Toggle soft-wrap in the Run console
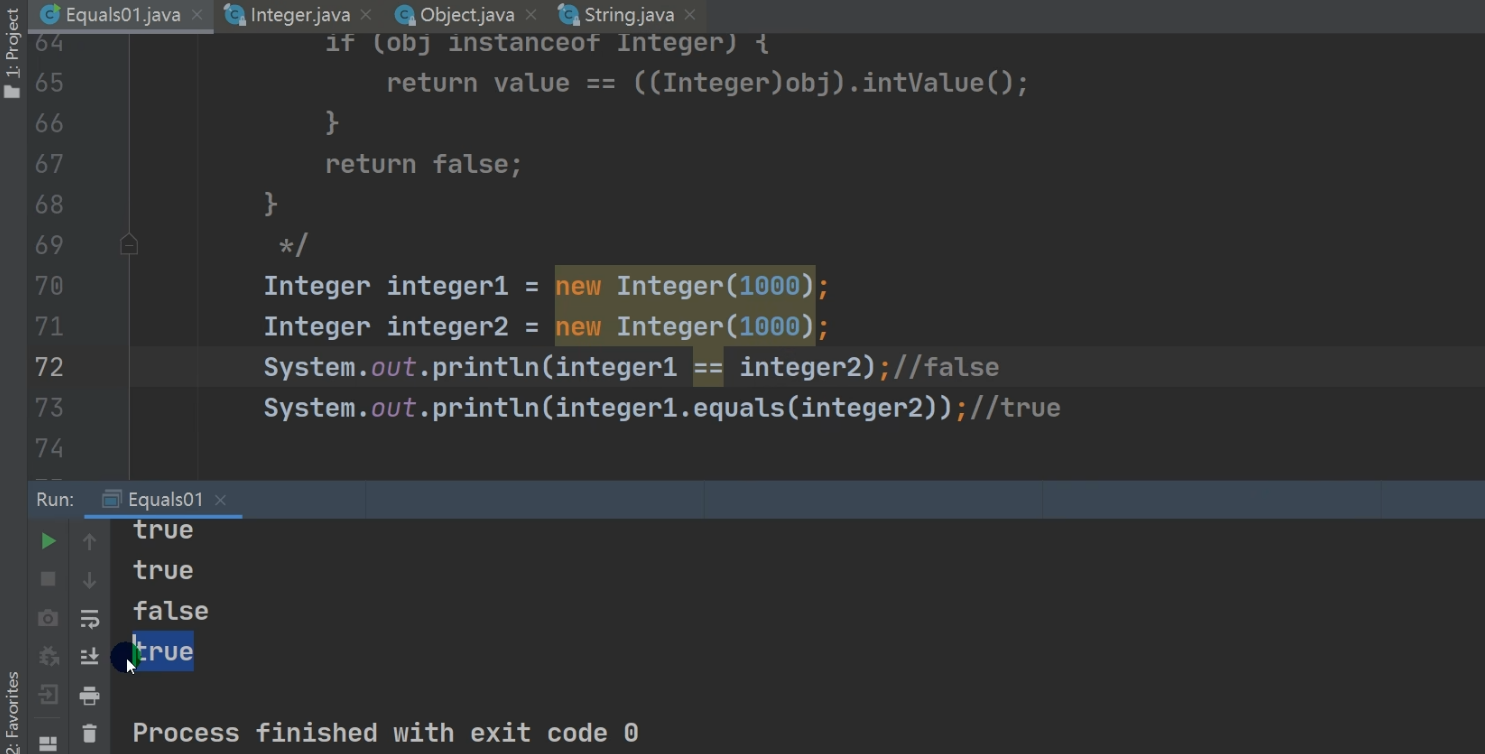The width and height of the screenshot is (1485, 754). click(x=89, y=619)
